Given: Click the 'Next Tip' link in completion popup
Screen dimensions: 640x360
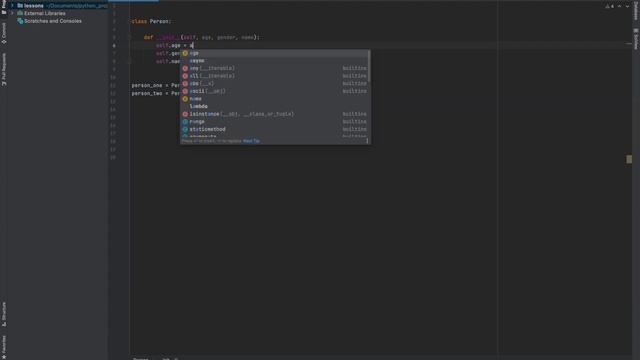Looking at the screenshot, I should 251,141.
